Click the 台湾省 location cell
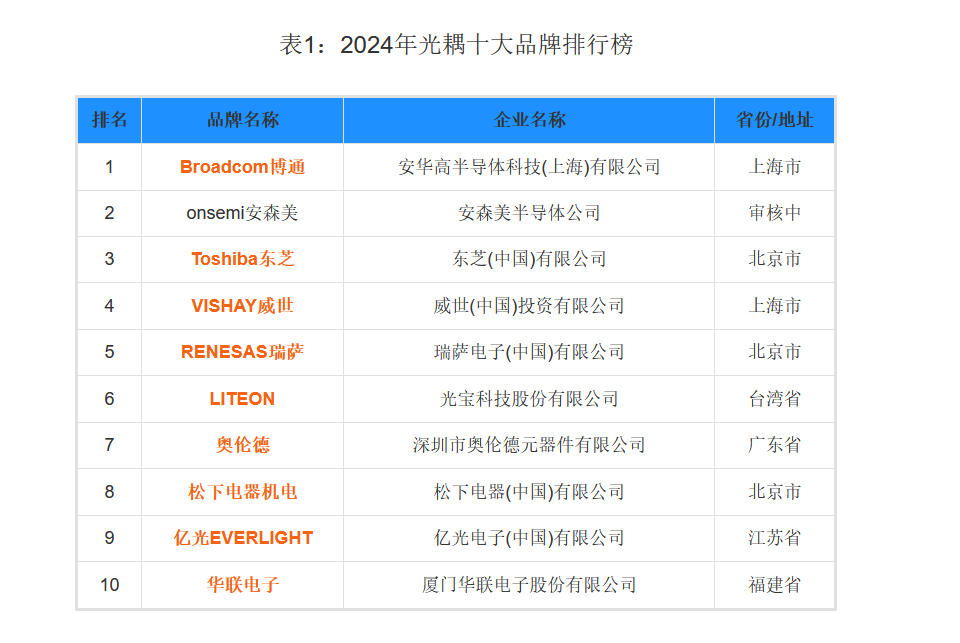The image size is (960, 643). [x=774, y=399]
